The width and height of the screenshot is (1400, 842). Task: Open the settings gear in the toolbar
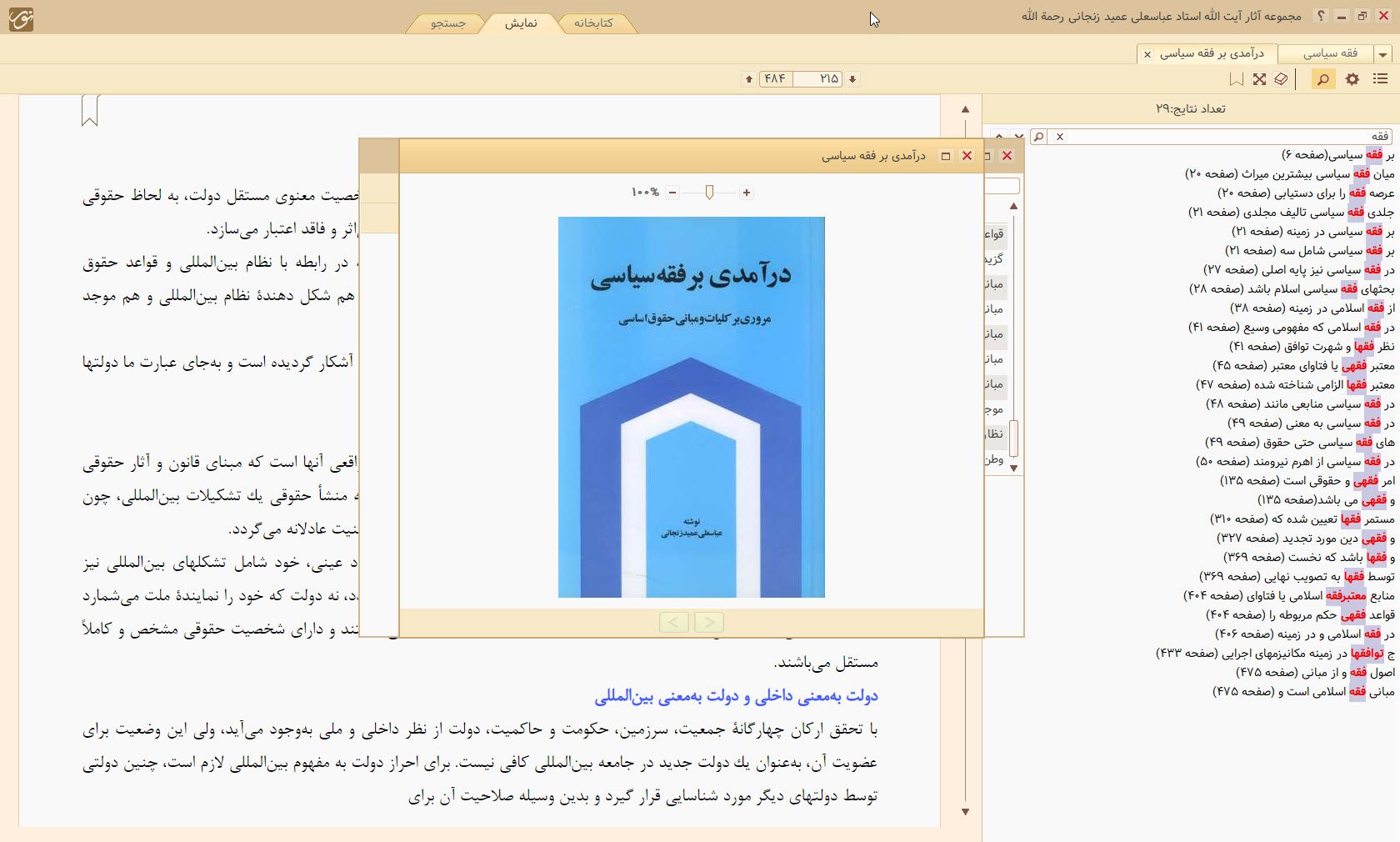1352,79
